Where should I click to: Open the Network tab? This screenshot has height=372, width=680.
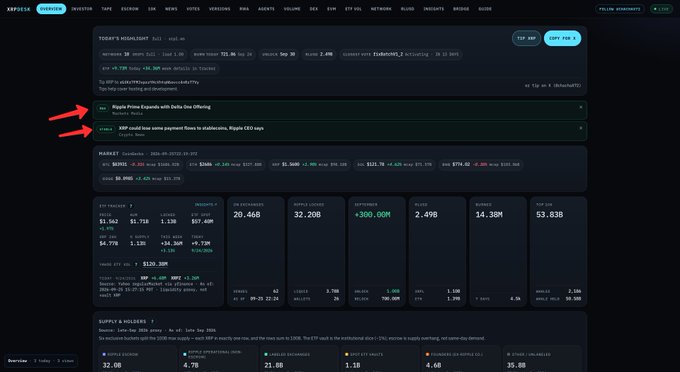[381, 9]
